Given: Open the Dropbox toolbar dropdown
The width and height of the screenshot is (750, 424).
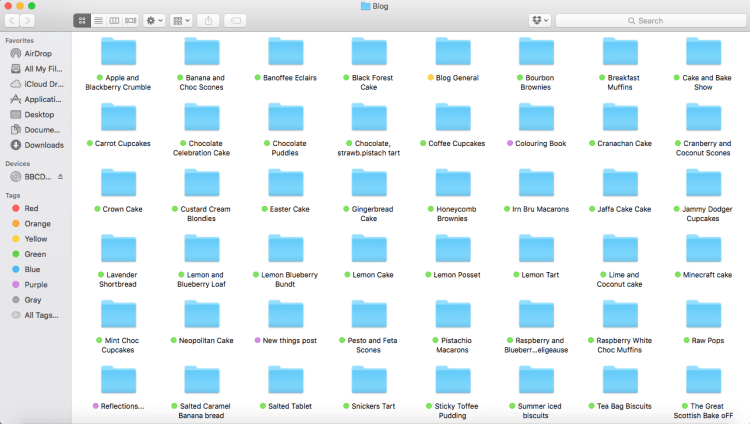Looking at the screenshot, I should coord(541,20).
